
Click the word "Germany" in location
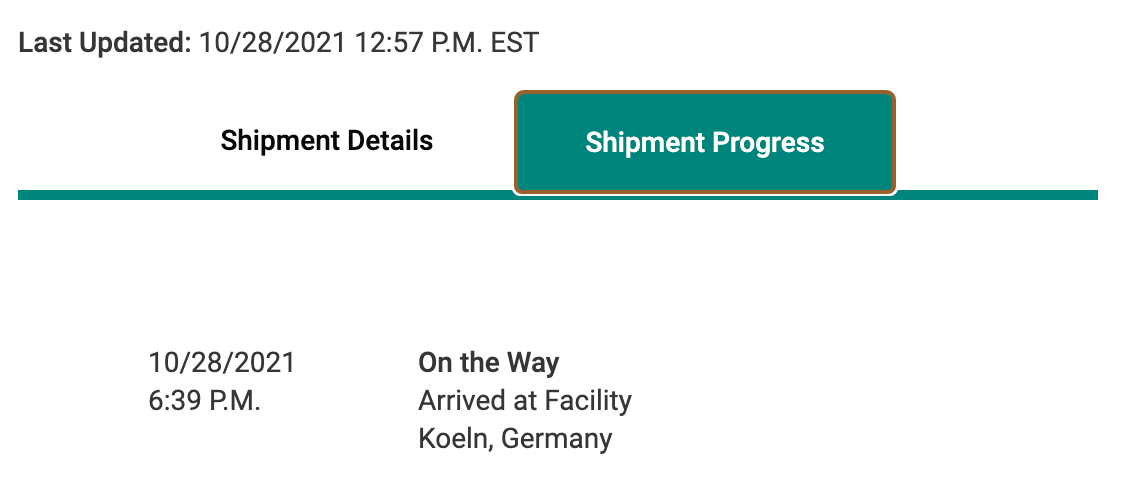click(556, 438)
